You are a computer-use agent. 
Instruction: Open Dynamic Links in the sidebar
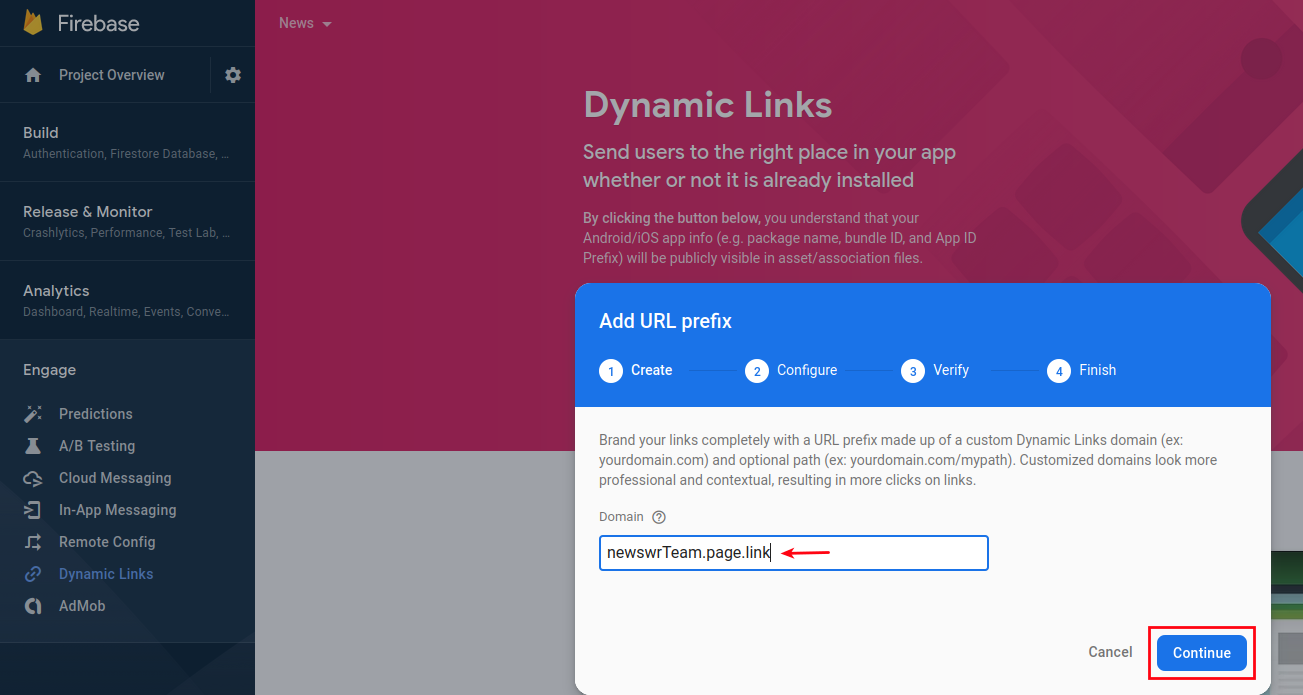(105, 574)
